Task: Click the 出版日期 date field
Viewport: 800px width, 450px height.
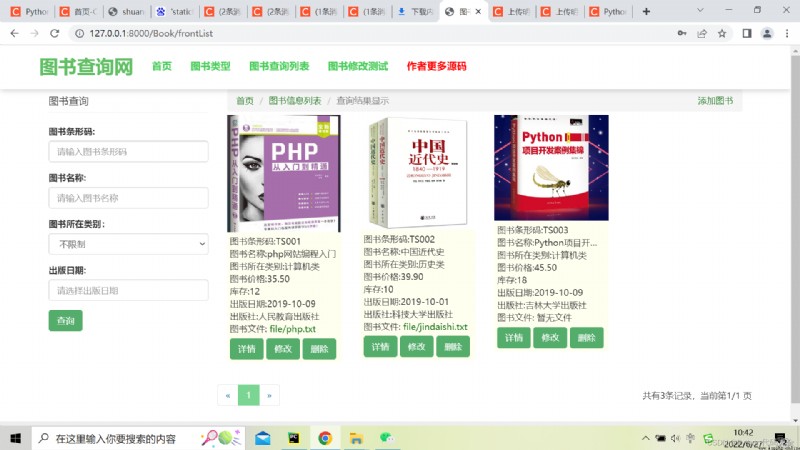Action: [x=129, y=291]
